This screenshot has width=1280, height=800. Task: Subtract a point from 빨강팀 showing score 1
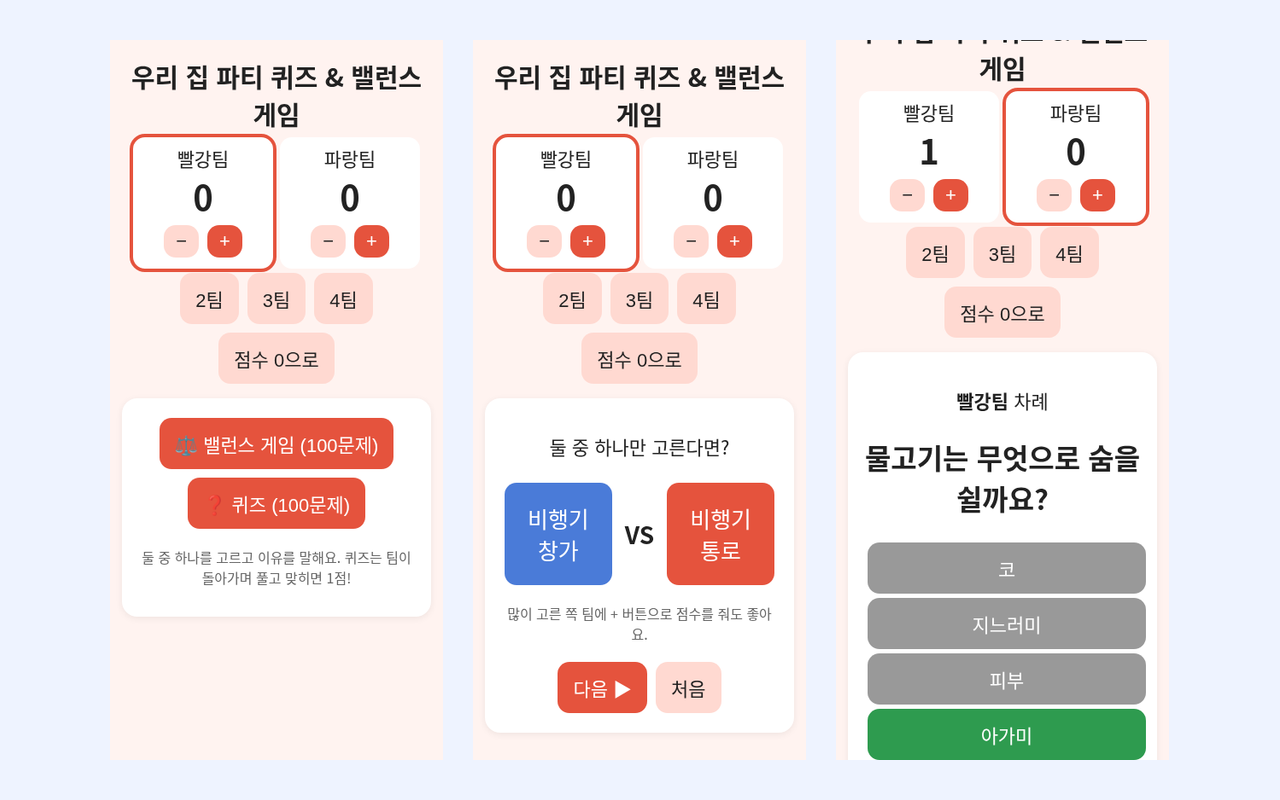907,195
